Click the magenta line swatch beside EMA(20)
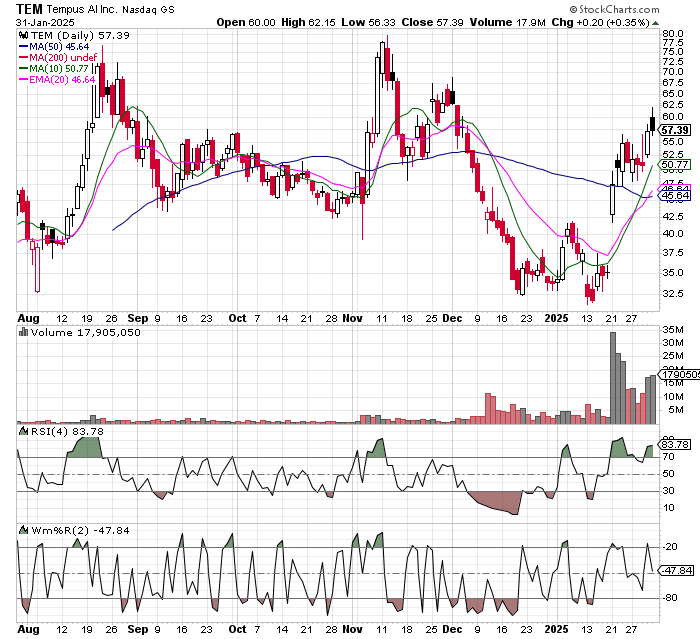700x639 pixels. tap(23, 80)
